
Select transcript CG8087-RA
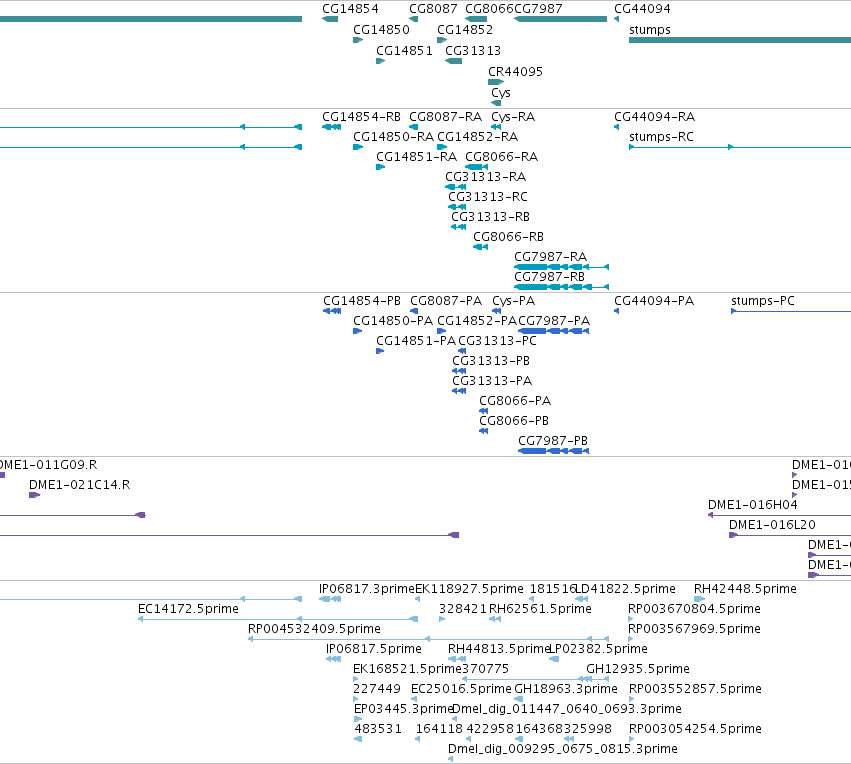pyautogui.click(x=446, y=117)
